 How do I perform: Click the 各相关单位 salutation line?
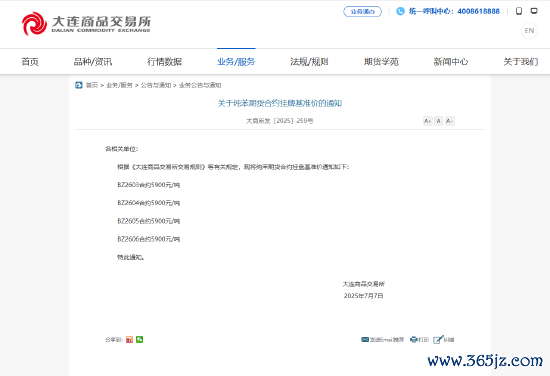(x=122, y=149)
